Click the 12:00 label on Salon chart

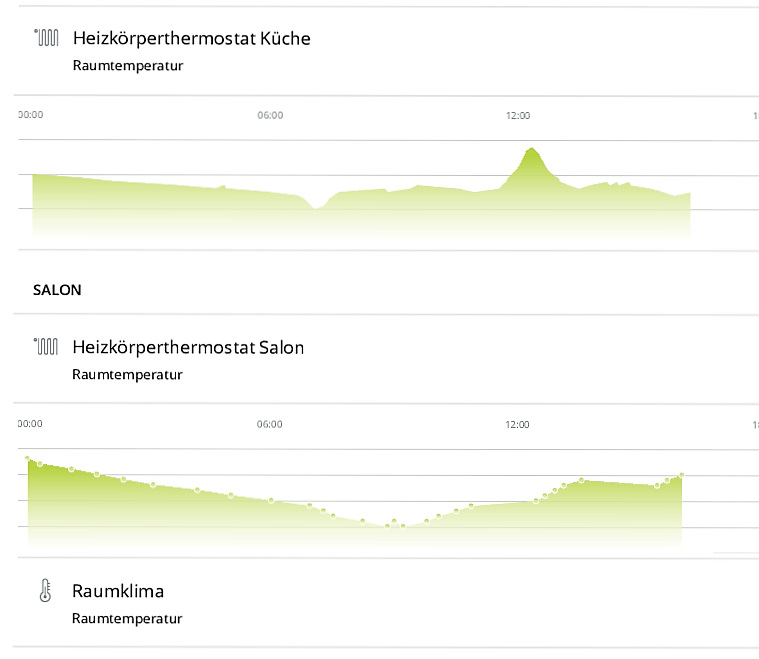[517, 425]
